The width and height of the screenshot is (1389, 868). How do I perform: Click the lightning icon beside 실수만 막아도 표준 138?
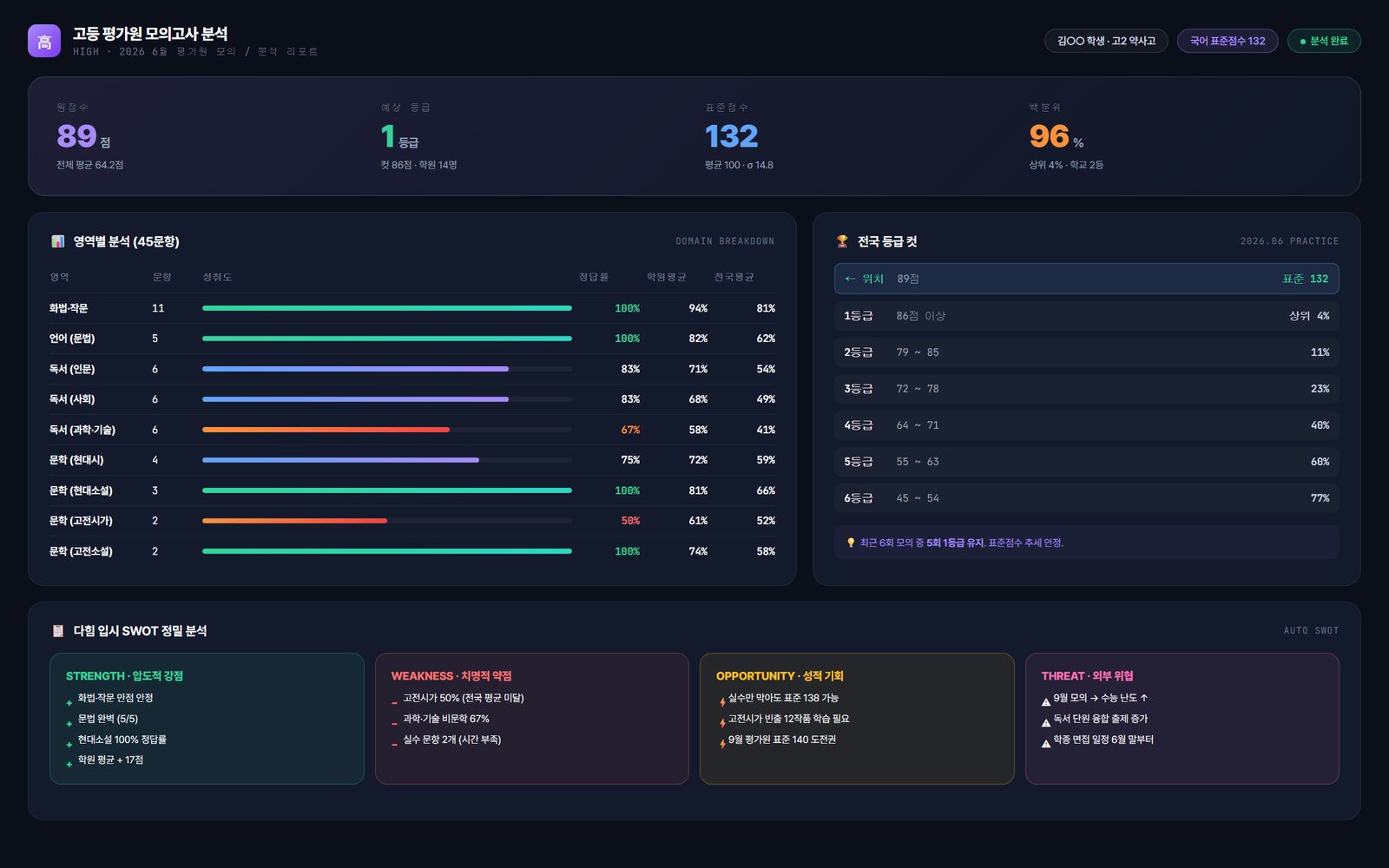tap(722, 701)
